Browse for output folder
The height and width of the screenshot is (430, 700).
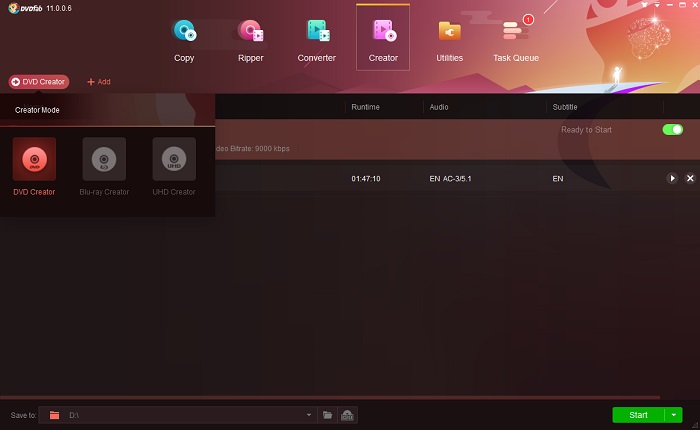(327, 414)
